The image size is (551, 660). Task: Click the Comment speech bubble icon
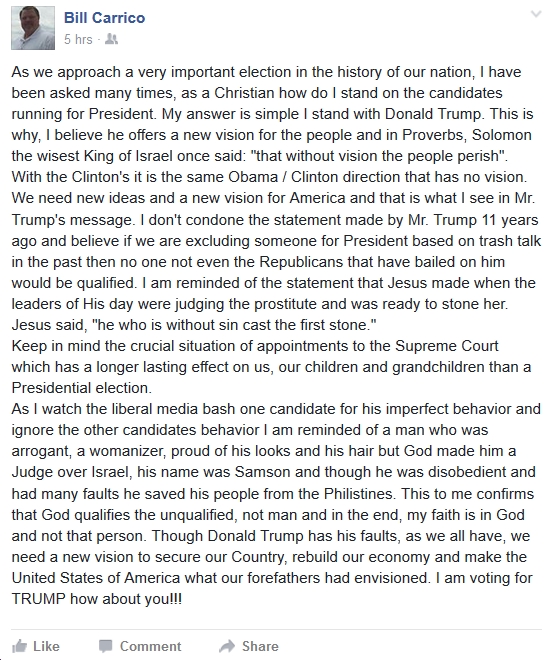[105, 646]
